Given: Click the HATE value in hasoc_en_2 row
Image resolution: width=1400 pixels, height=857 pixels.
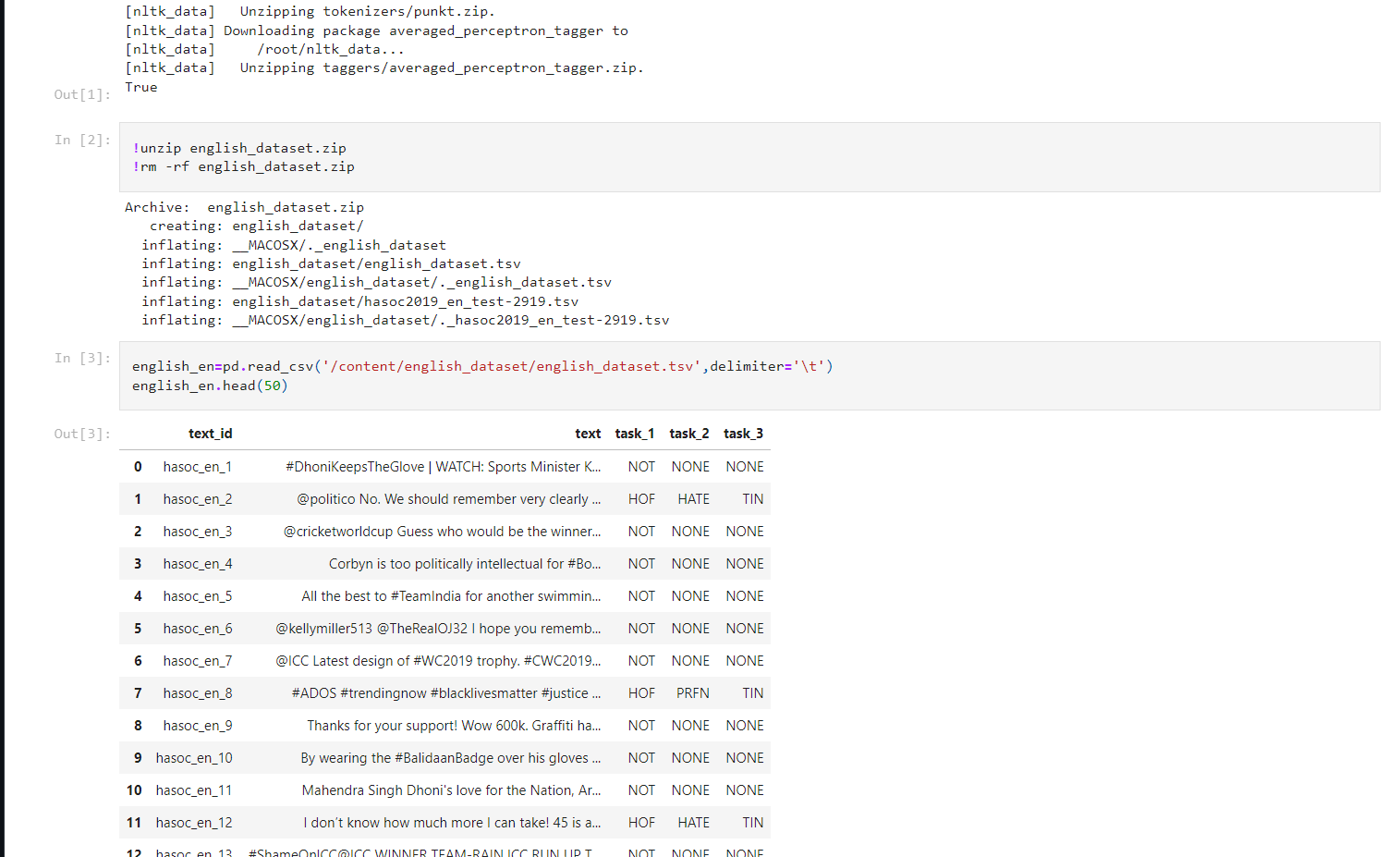Looking at the screenshot, I should coord(694,499).
